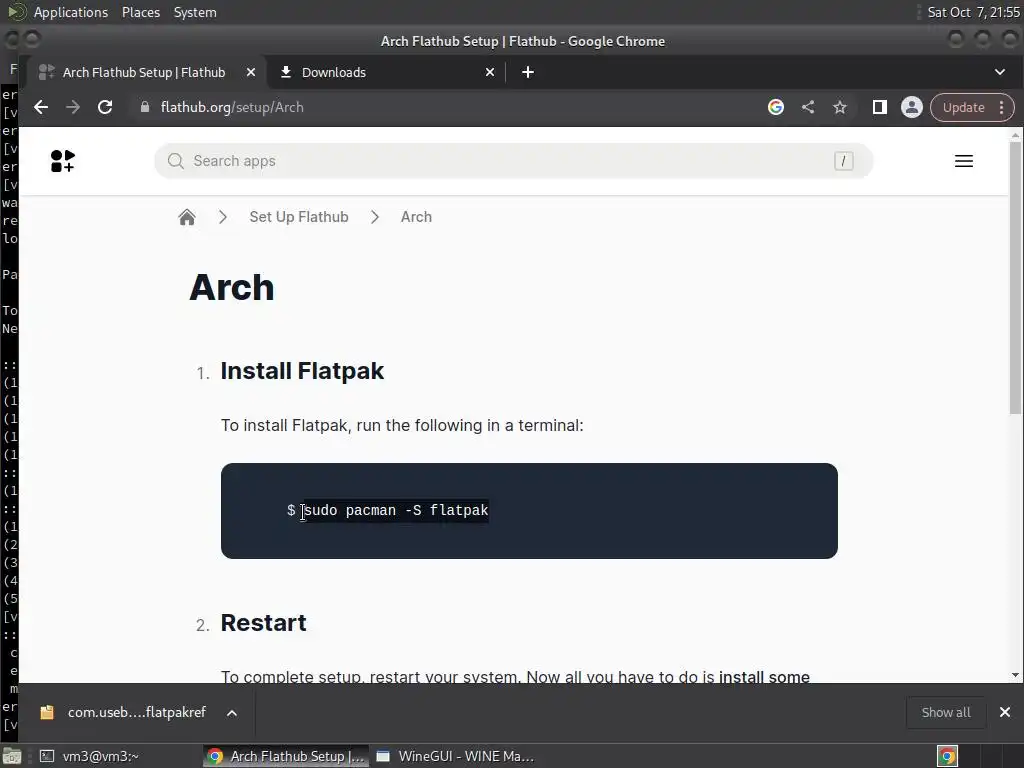Open Chrome three-dot menu

pos(1002,107)
